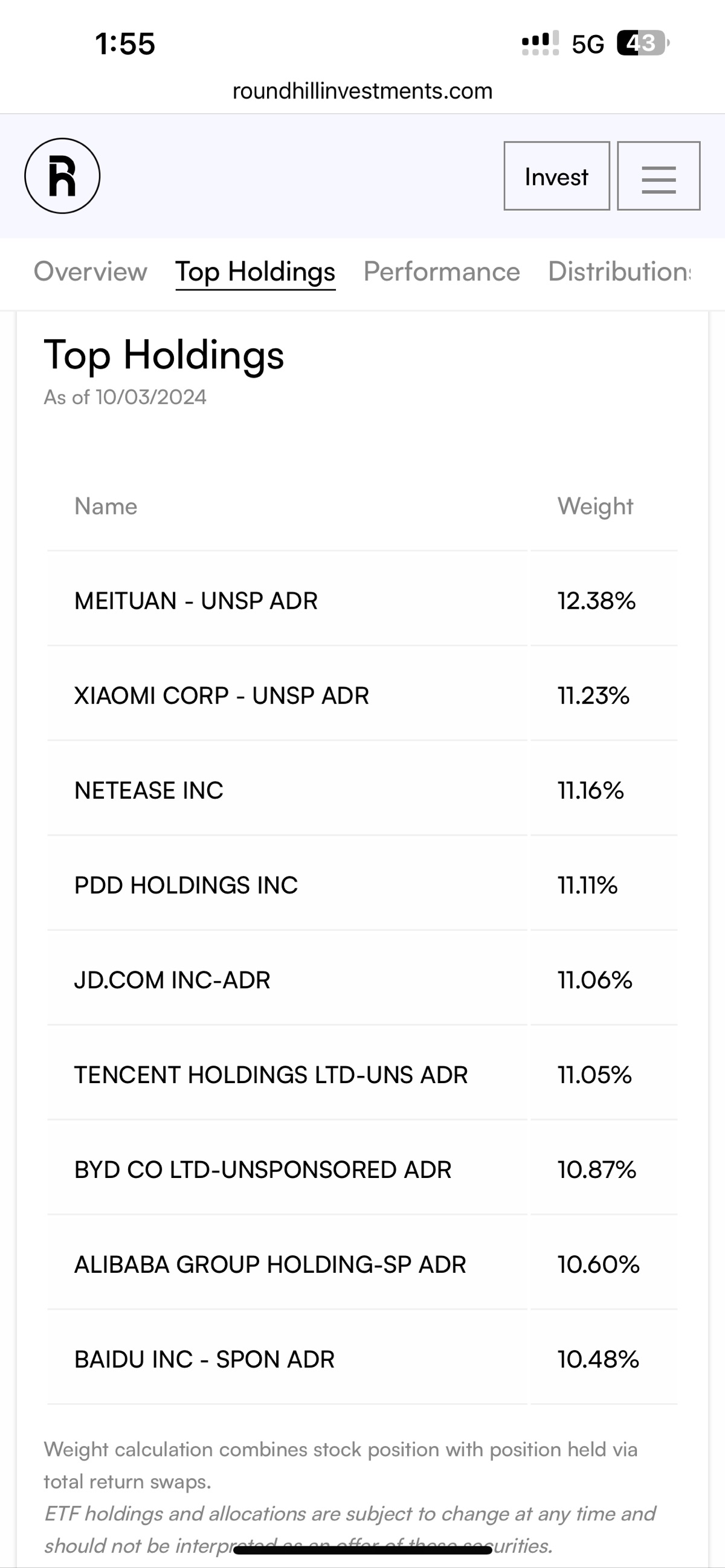Tap the roundhillinvestments.com address bar

click(x=362, y=91)
